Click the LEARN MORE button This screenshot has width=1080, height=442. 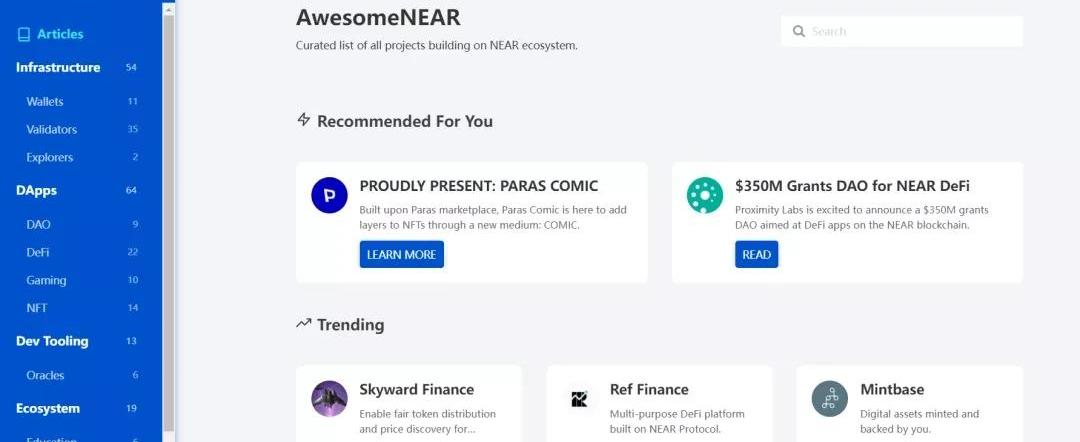pyautogui.click(x=402, y=254)
